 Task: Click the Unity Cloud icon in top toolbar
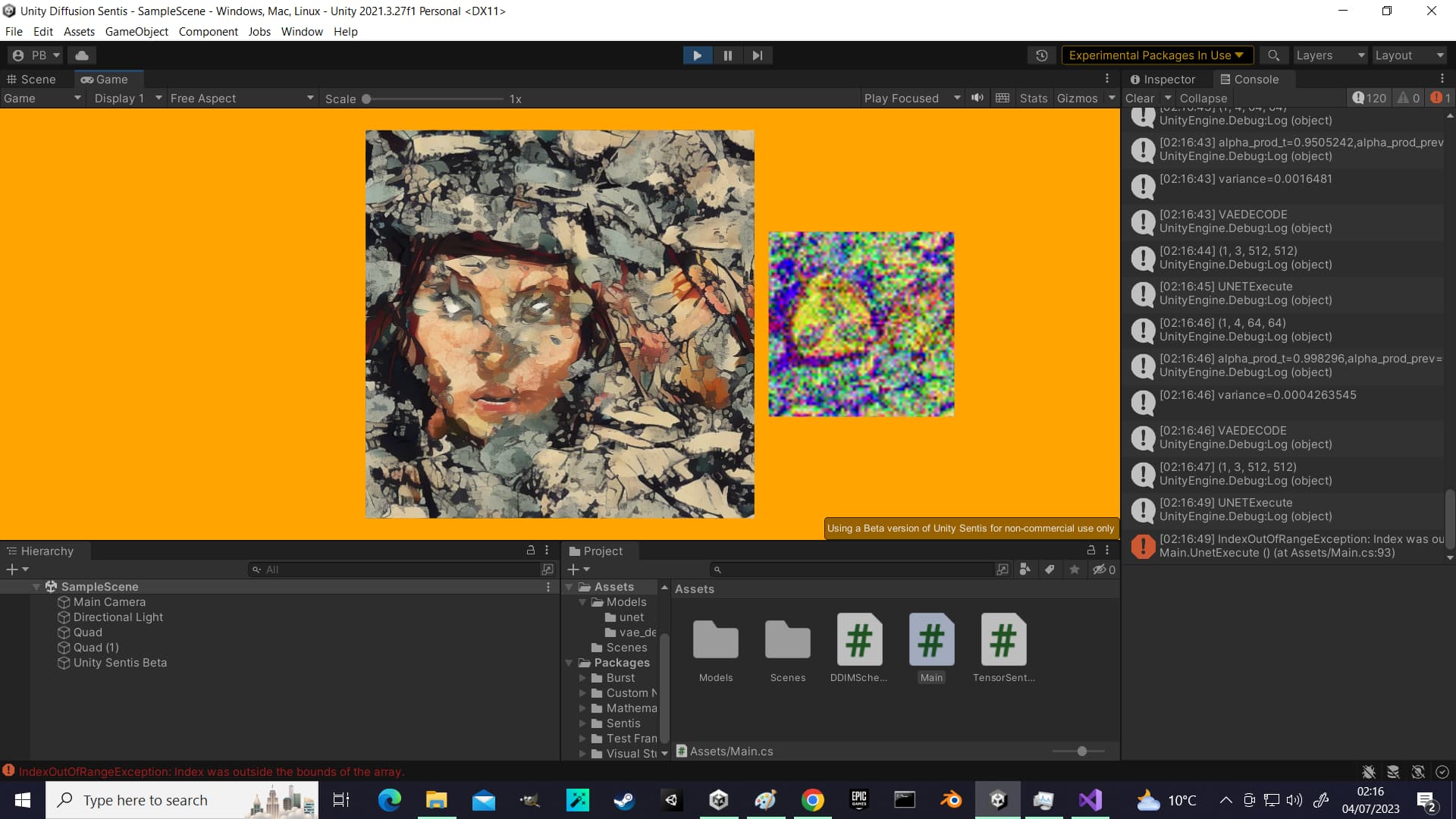coord(81,55)
